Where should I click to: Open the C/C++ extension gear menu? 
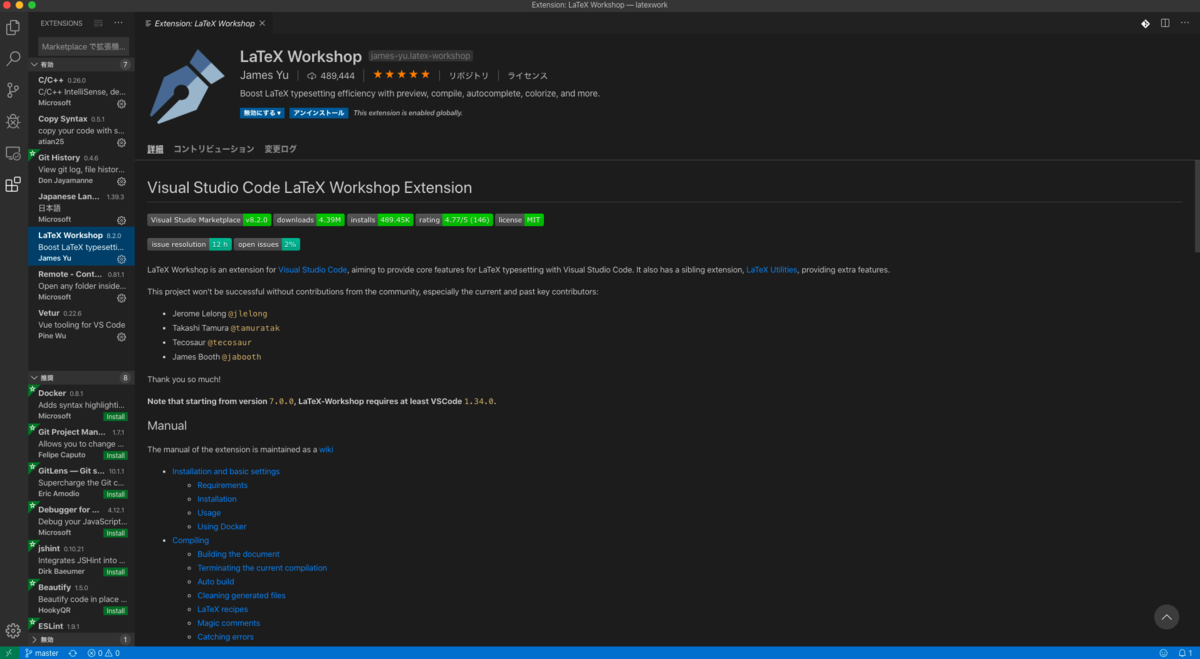point(122,104)
